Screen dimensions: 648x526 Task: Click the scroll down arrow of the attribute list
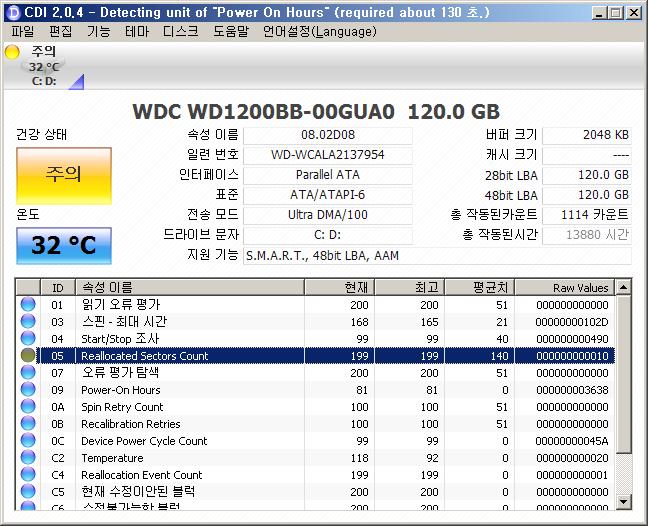pyautogui.click(x=623, y=502)
